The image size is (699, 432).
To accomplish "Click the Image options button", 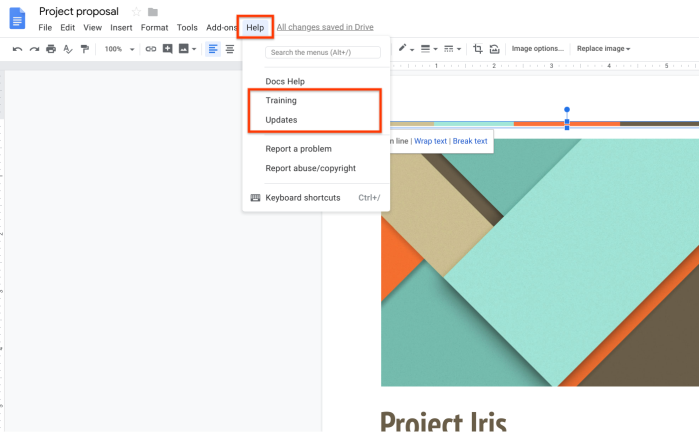I will tap(537, 48).
